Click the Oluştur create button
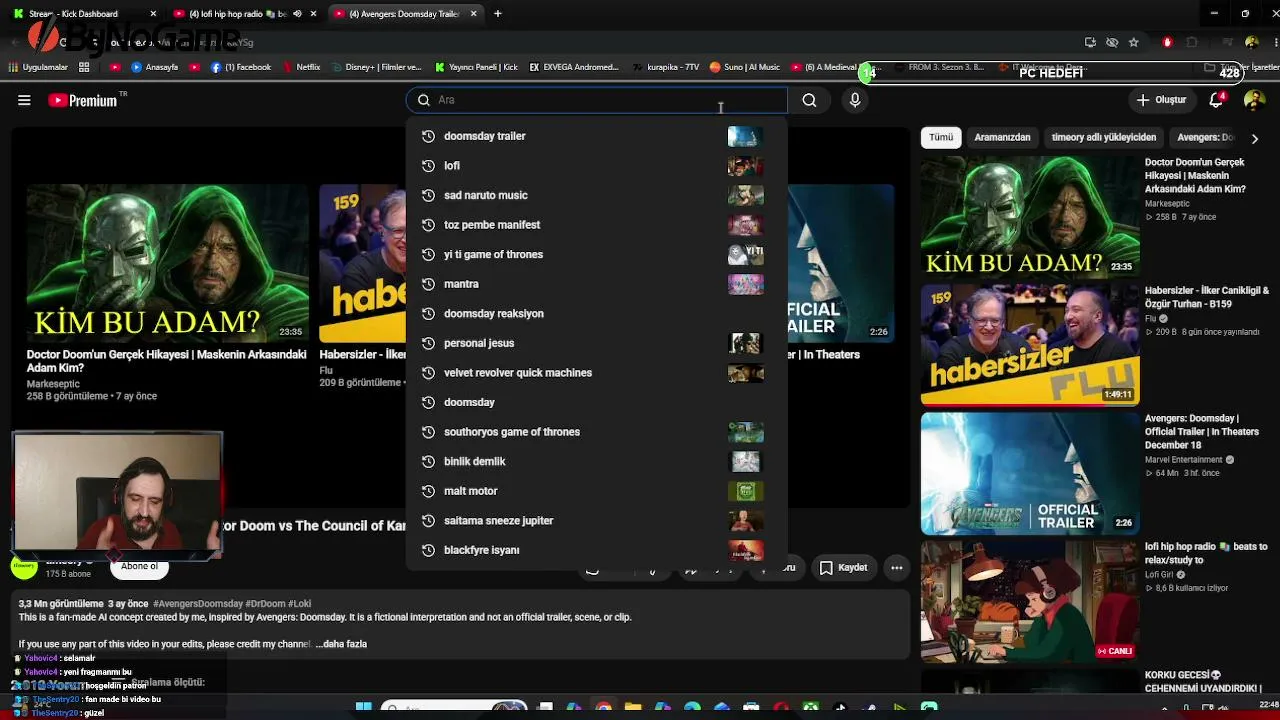 (x=1161, y=100)
